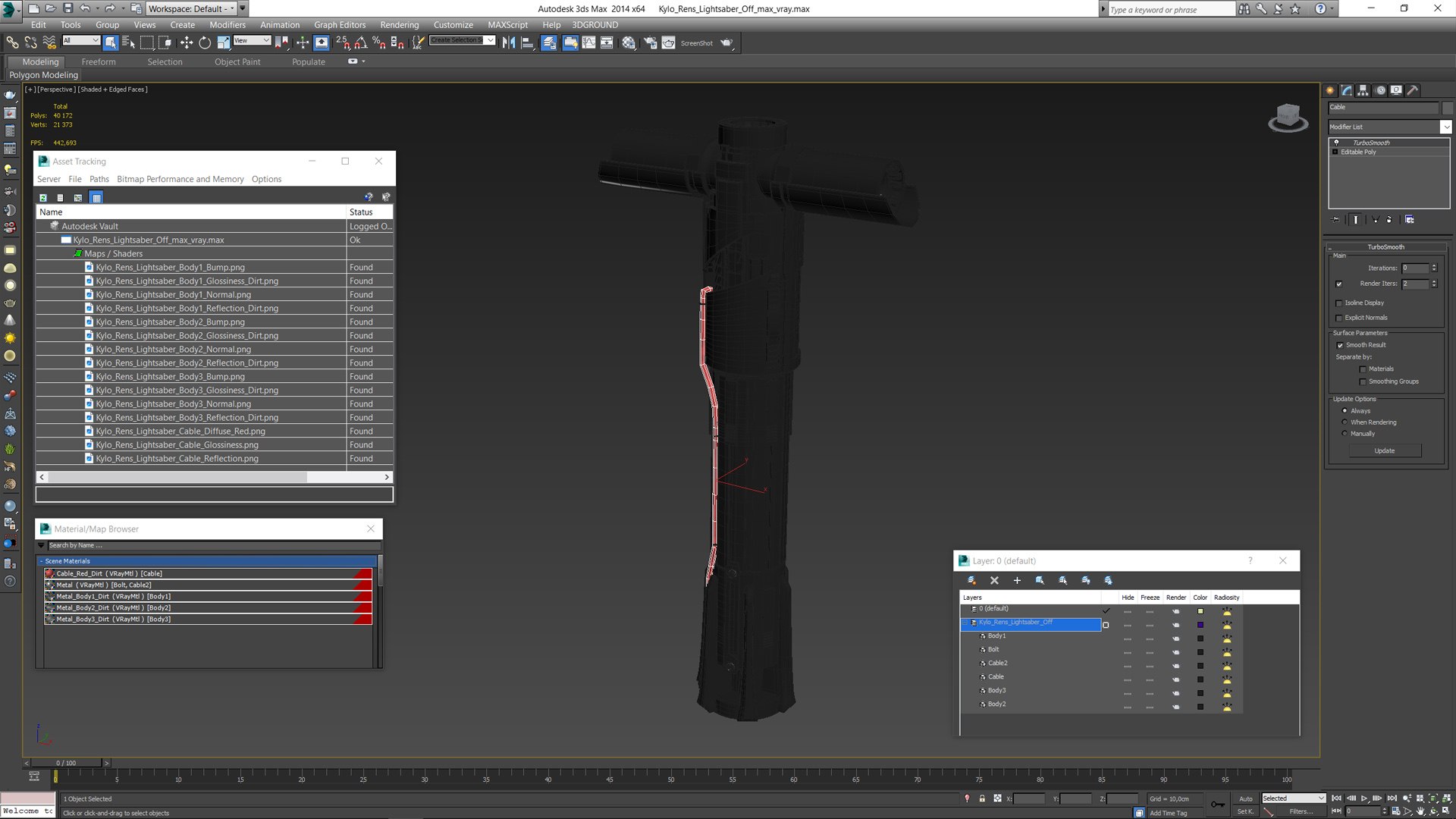Toggle the Angle Snap tool
Screen dimensions: 1456x819
361,42
